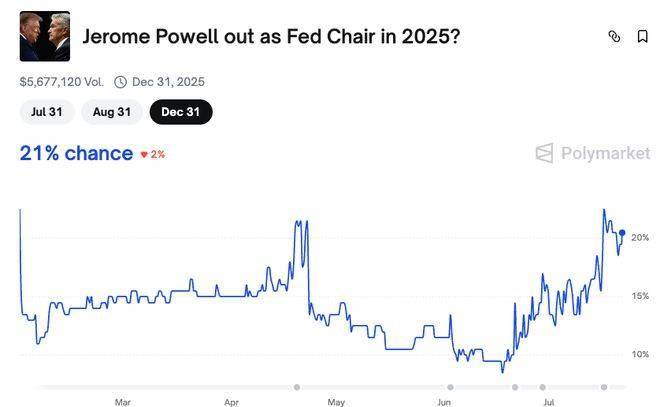The height and width of the screenshot is (407, 660).
Task: Click the blue endpoint dot on the chart line
Action: click(x=622, y=233)
